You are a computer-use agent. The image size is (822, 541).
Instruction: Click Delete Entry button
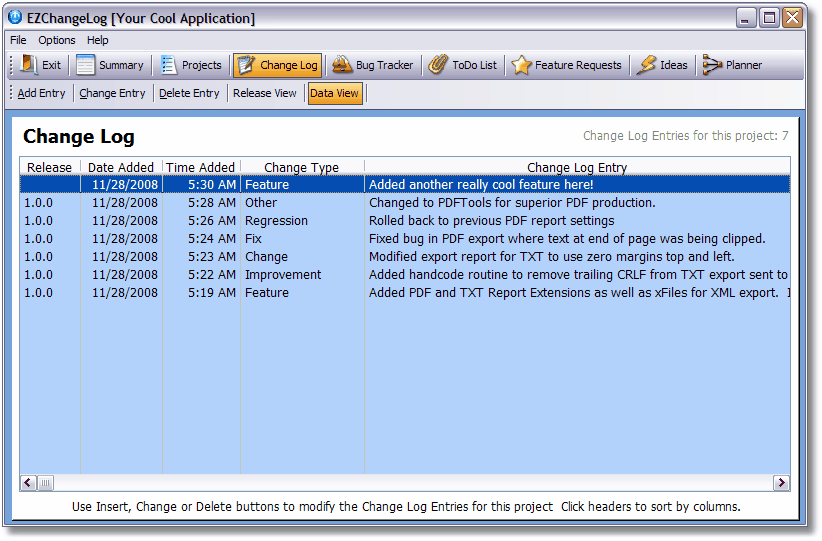tap(189, 93)
